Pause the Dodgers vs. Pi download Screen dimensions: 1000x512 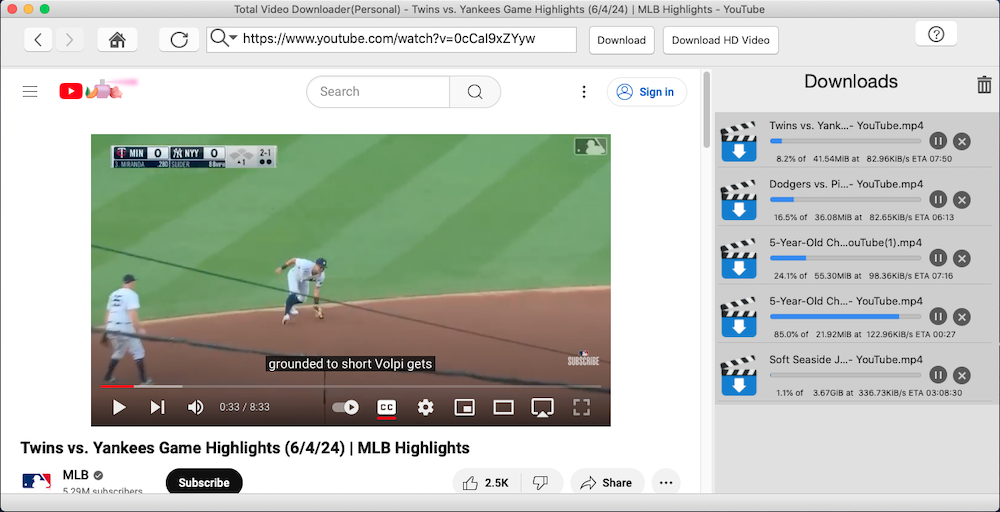938,200
